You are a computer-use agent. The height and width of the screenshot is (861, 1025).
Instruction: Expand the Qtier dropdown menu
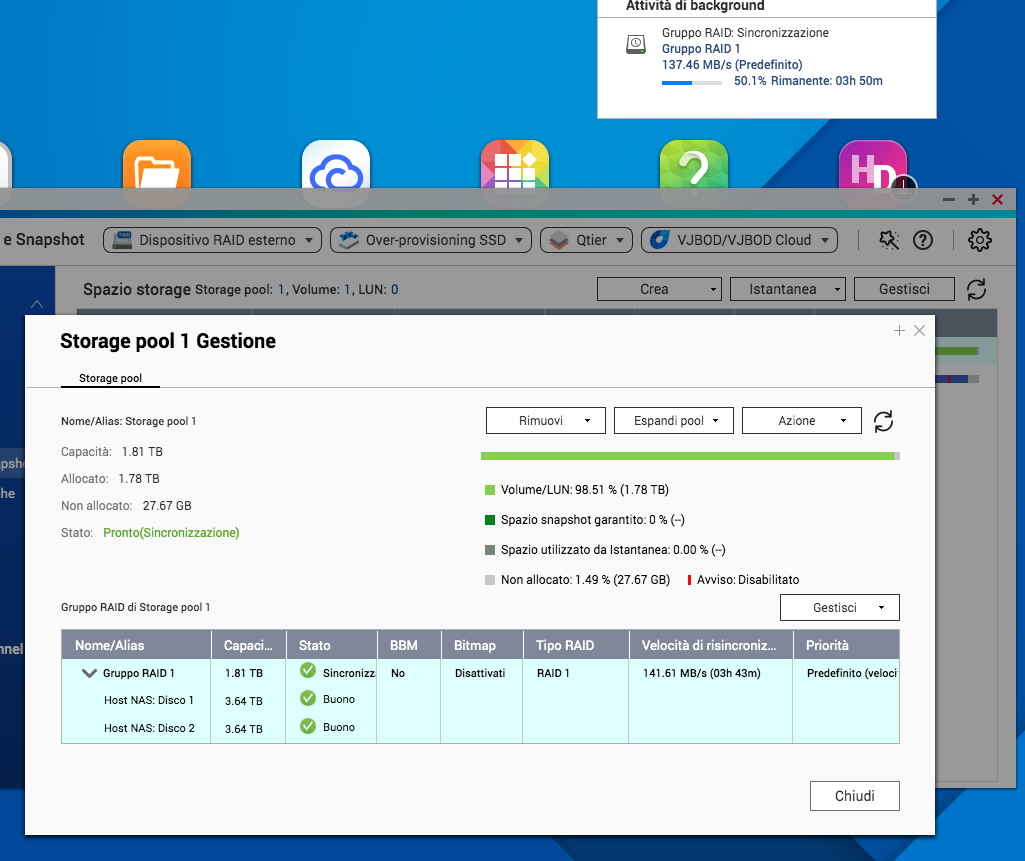pyautogui.click(x=587, y=240)
